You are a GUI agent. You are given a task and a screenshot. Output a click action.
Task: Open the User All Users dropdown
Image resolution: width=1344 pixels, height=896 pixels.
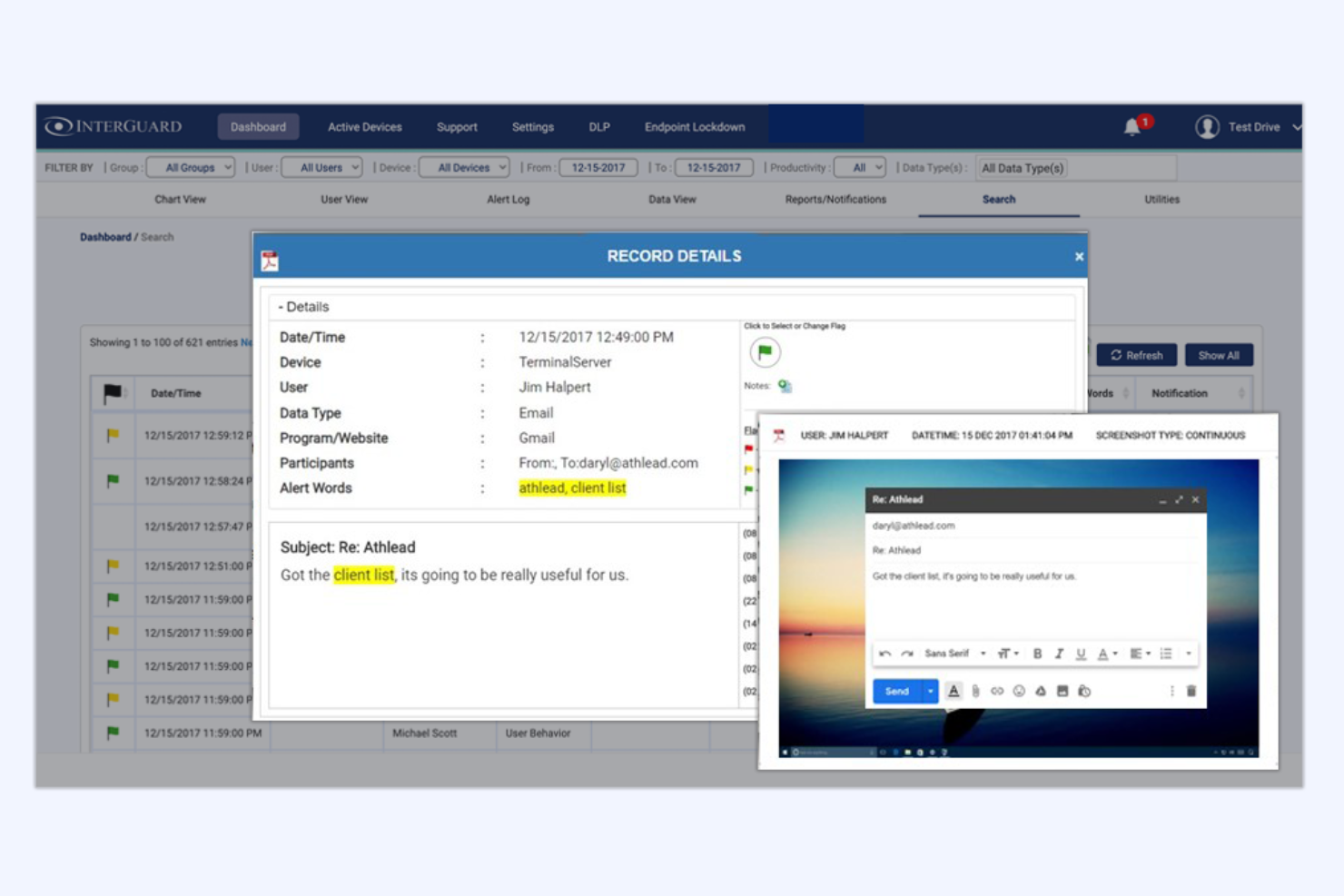[322, 168]
